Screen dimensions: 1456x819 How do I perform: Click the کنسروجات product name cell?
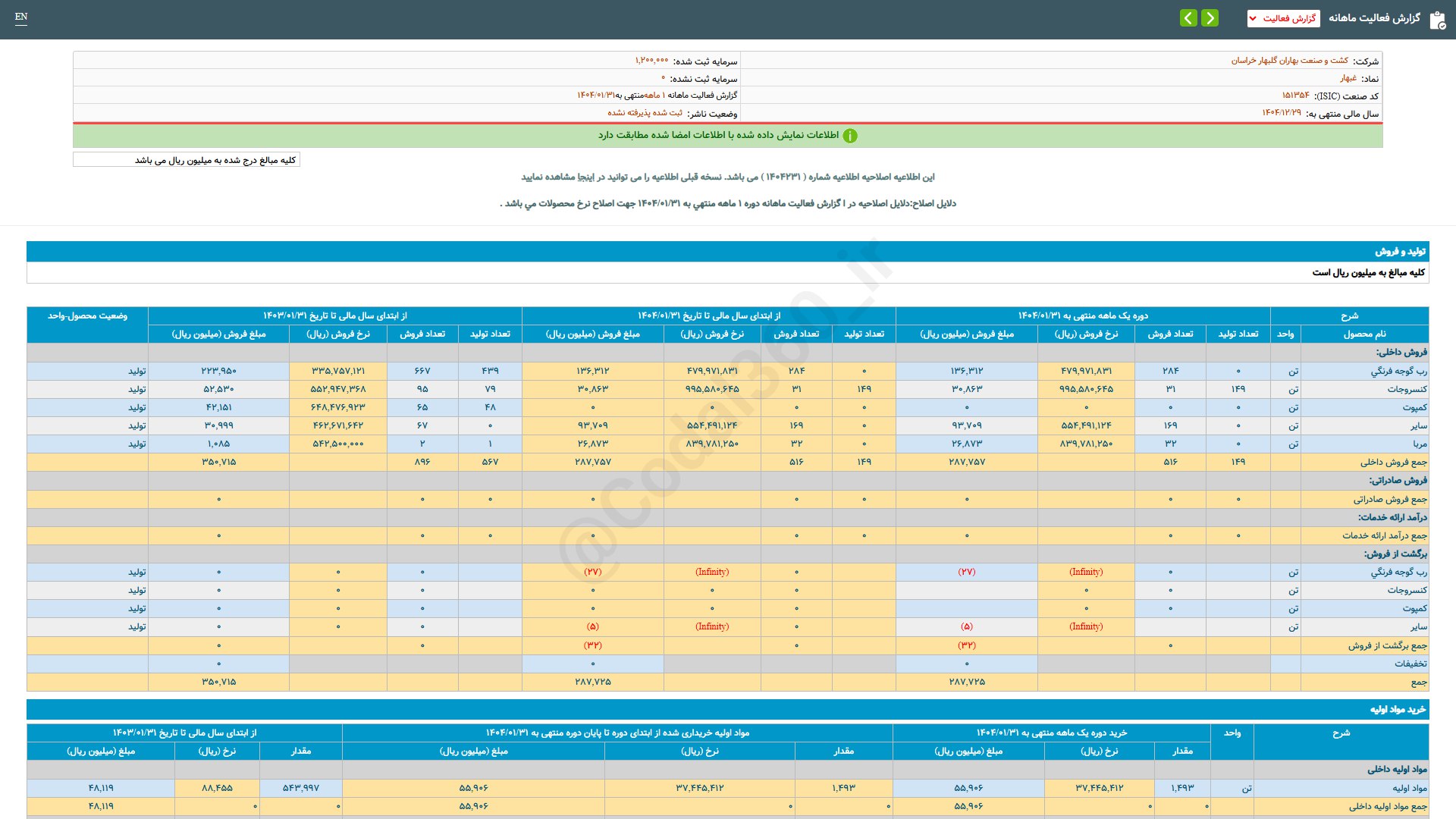point(1407,389)
